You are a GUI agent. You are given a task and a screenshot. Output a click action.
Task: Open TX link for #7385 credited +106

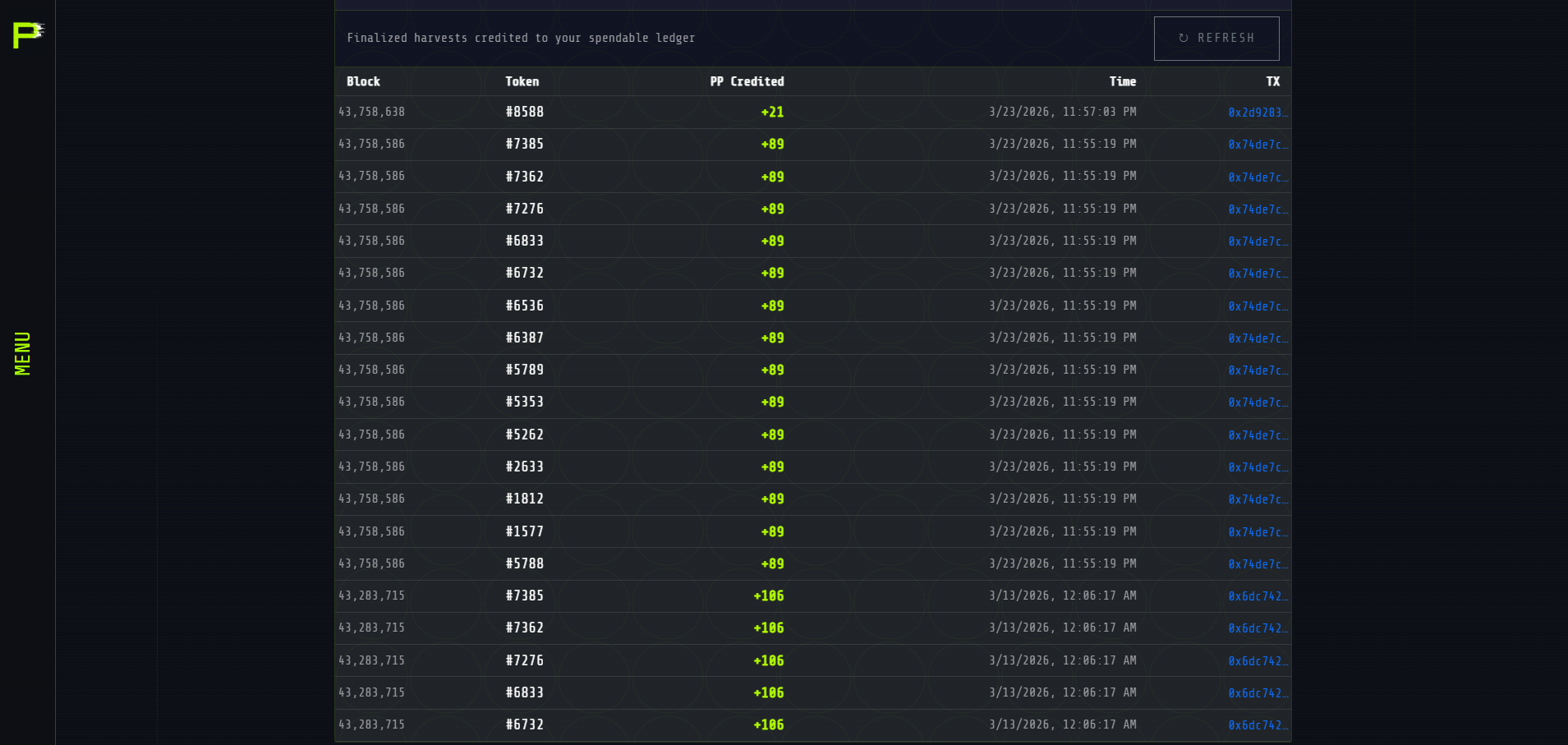(x=1258, y=596)
